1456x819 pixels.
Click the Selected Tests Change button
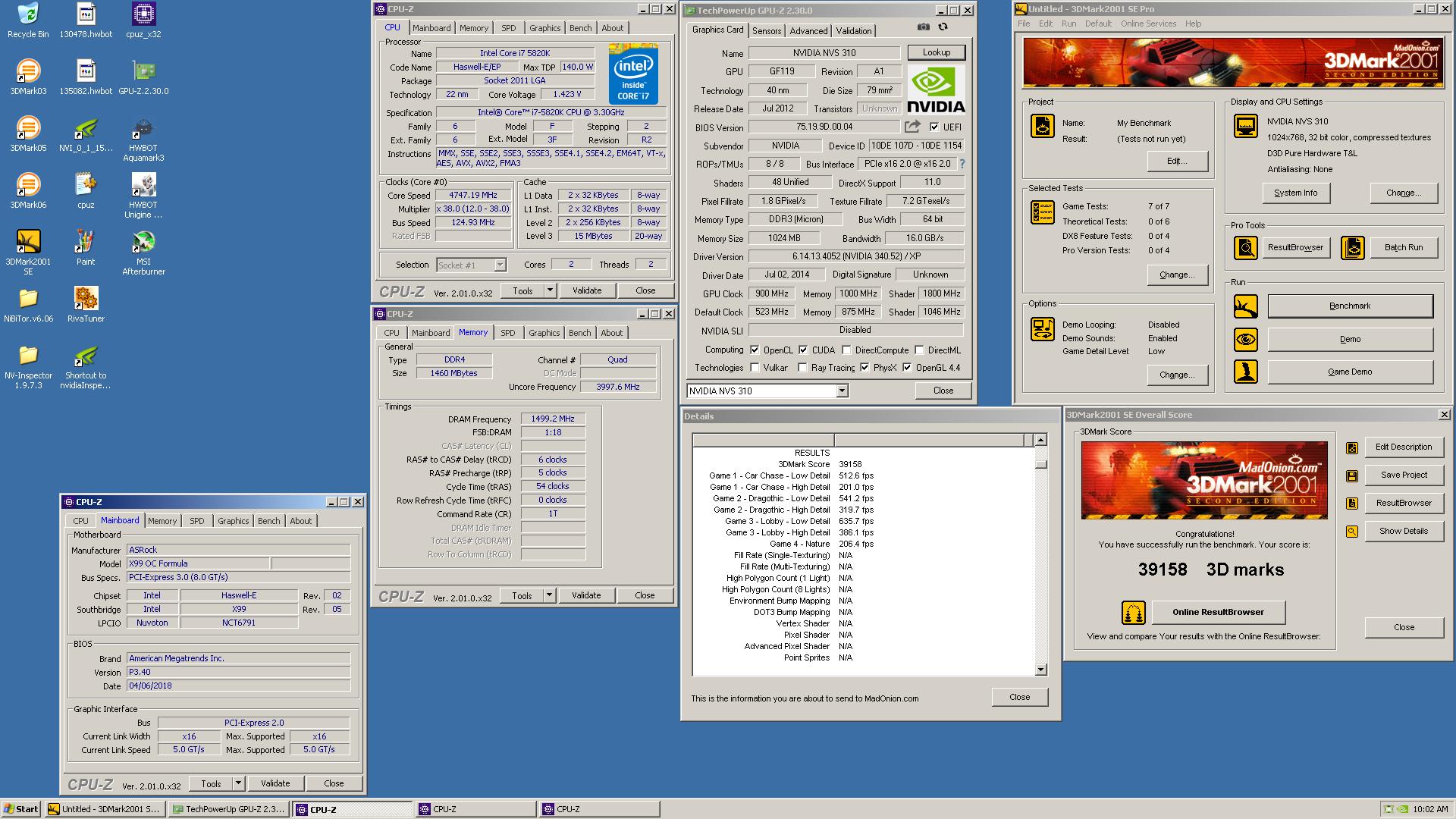pyautogui.click(x=1176, y=275)
